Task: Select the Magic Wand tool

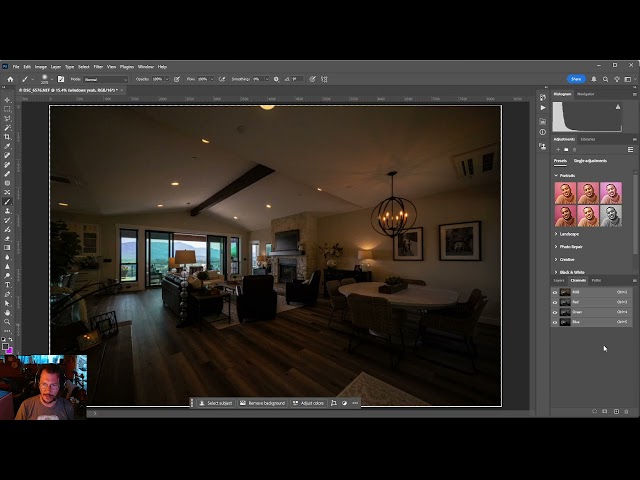Action: coord(7,128)
